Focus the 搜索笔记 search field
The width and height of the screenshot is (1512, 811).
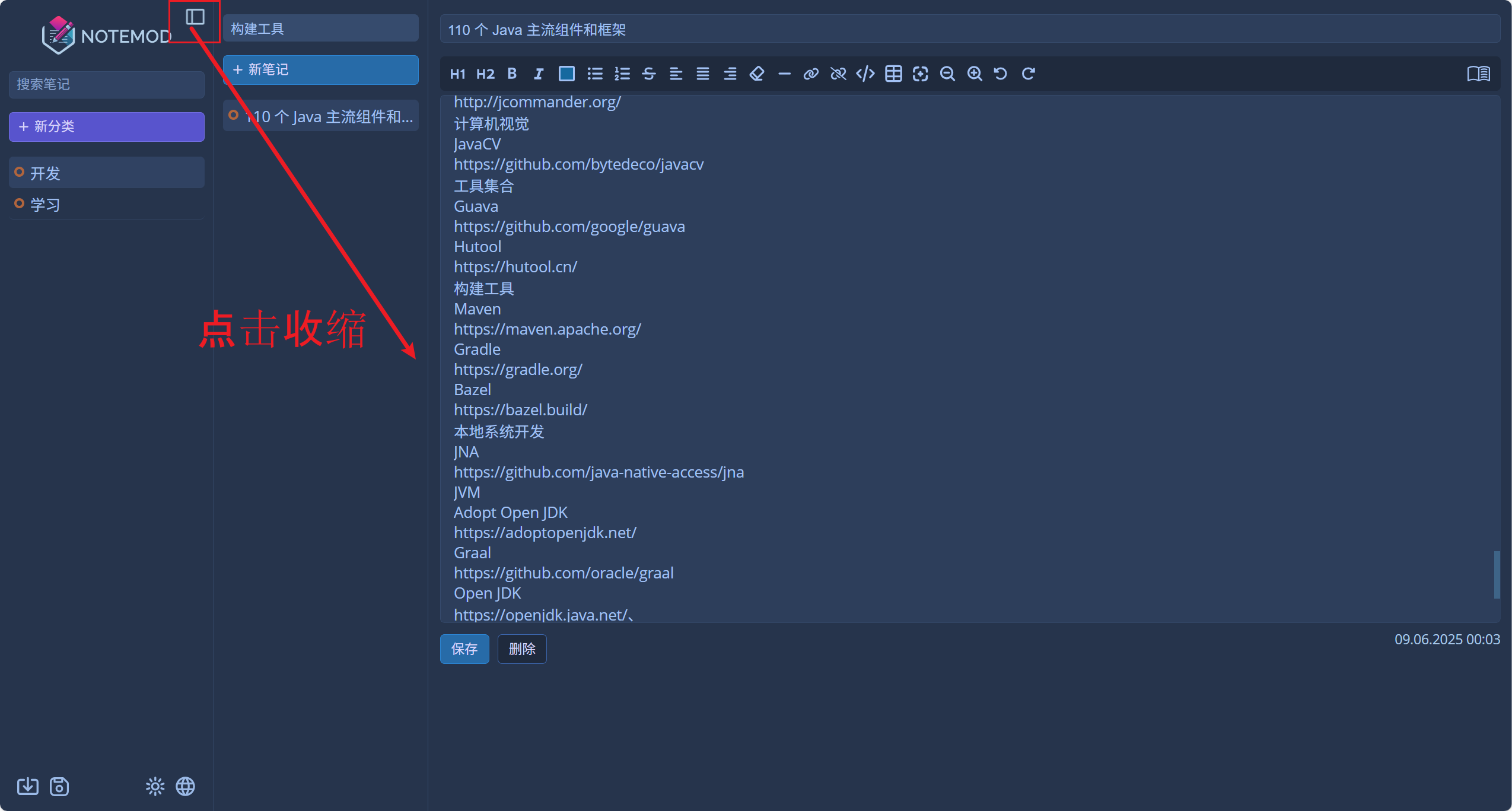pos(107,84)
